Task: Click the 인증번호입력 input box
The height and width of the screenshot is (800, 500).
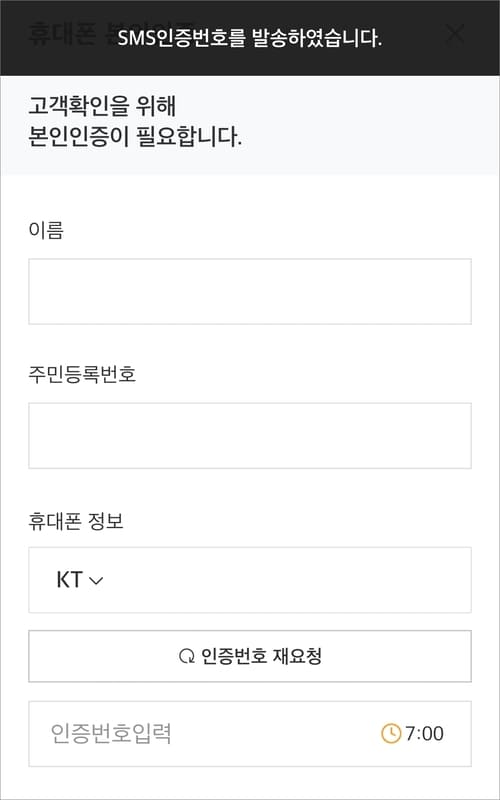Action: pos(250,734)
